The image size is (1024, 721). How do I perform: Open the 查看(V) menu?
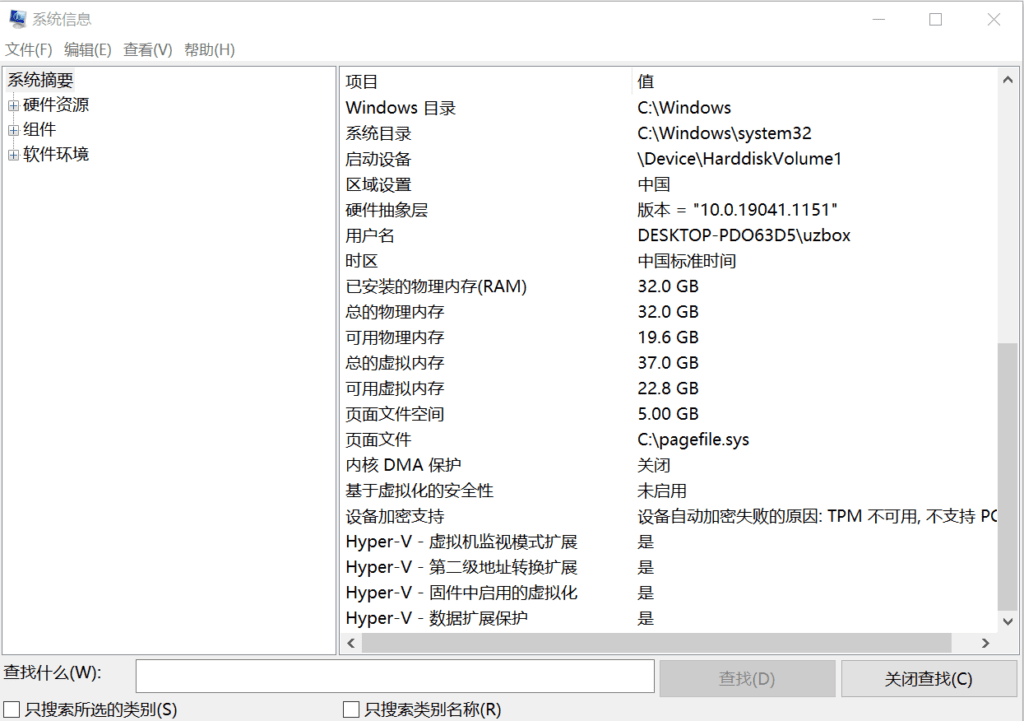pos(148,49)
